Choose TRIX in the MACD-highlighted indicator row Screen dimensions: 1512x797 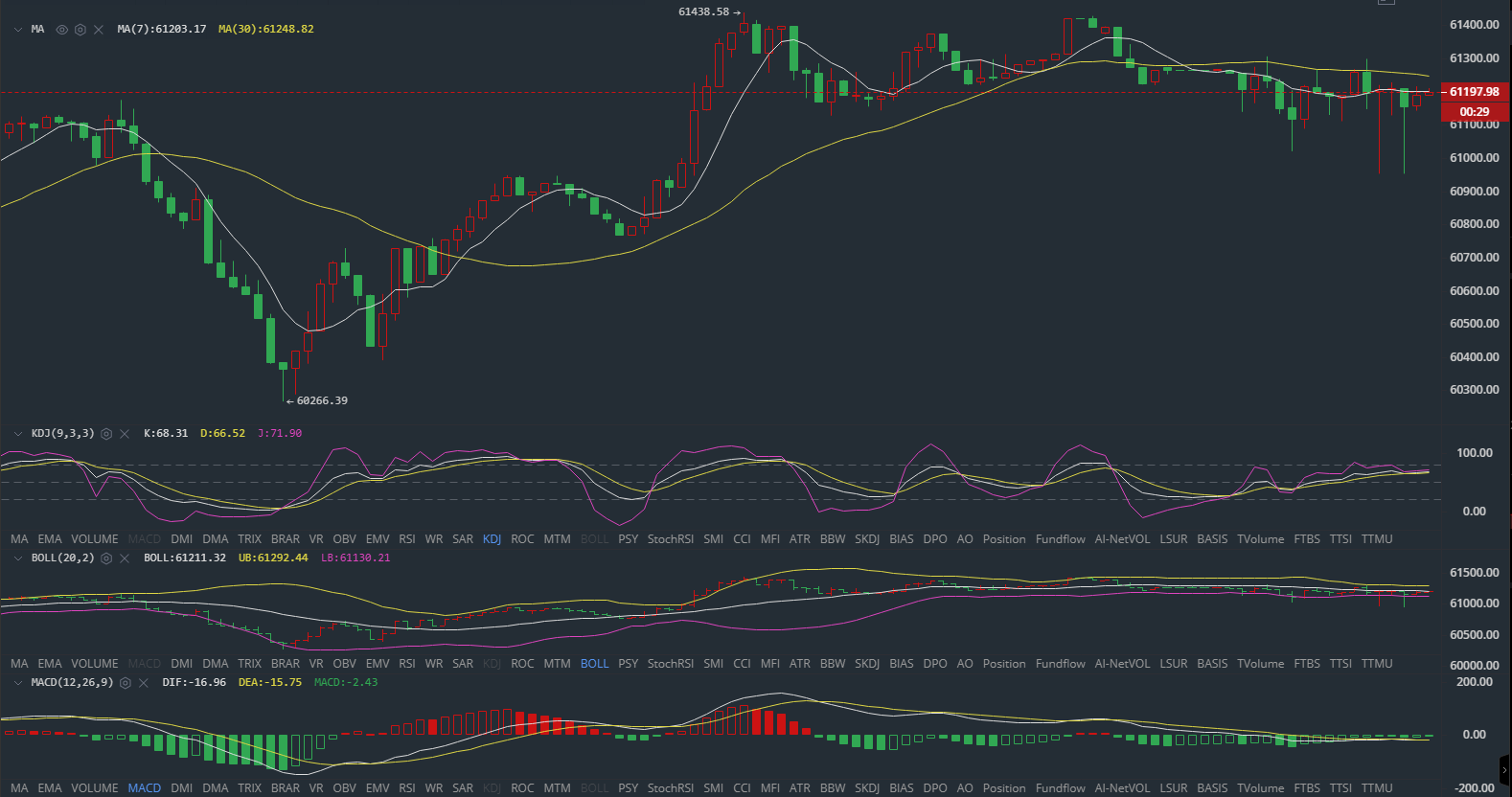click(x=249, y=788)
